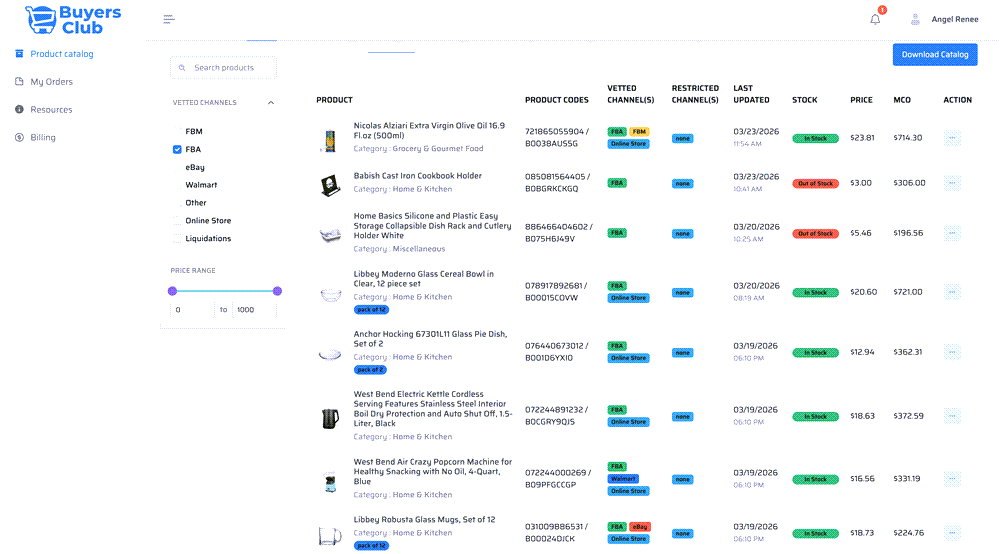
Task: Open Libbey Robusta Glass Mugs product
Action: pyautogui.click(x=424, y=520)
